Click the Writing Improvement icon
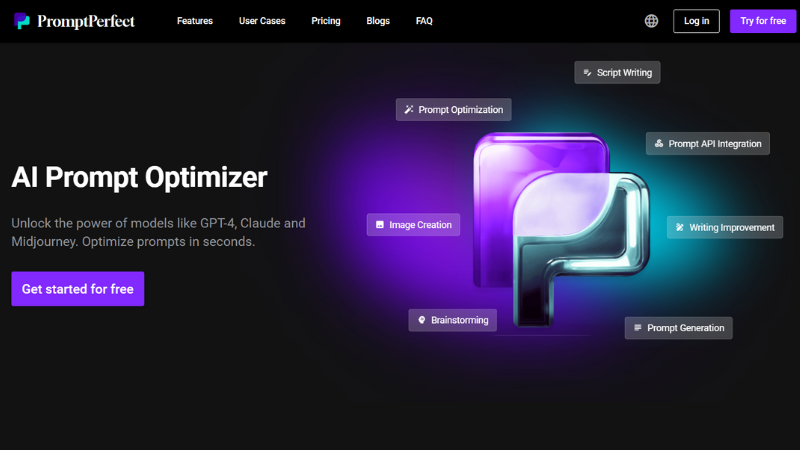Viewport: 800px width, 450px height. (x=680, y=227)
